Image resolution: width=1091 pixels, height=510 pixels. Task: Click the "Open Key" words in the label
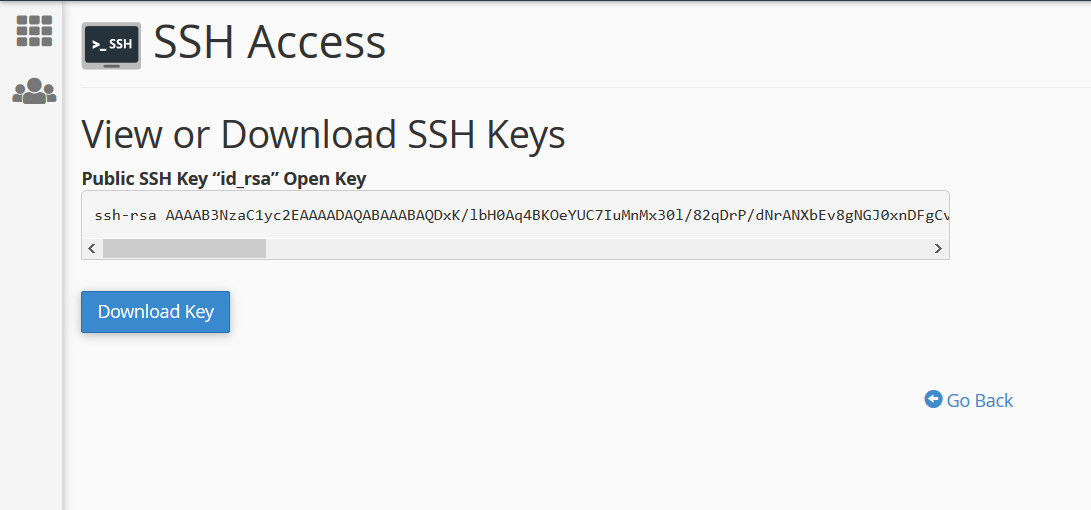[325, 180]
